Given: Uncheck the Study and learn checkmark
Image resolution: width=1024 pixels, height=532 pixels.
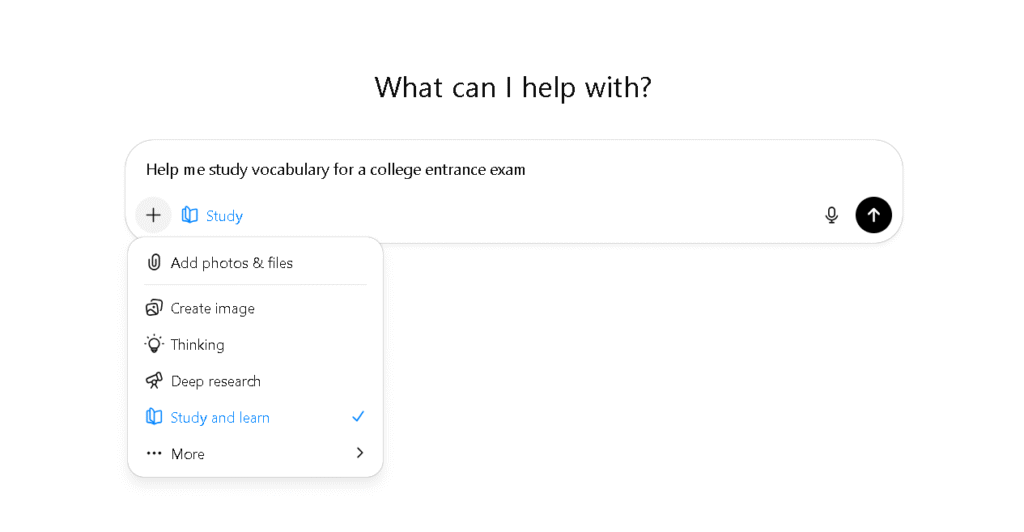Looking at the screenshot, I should (x=358, y=417).
